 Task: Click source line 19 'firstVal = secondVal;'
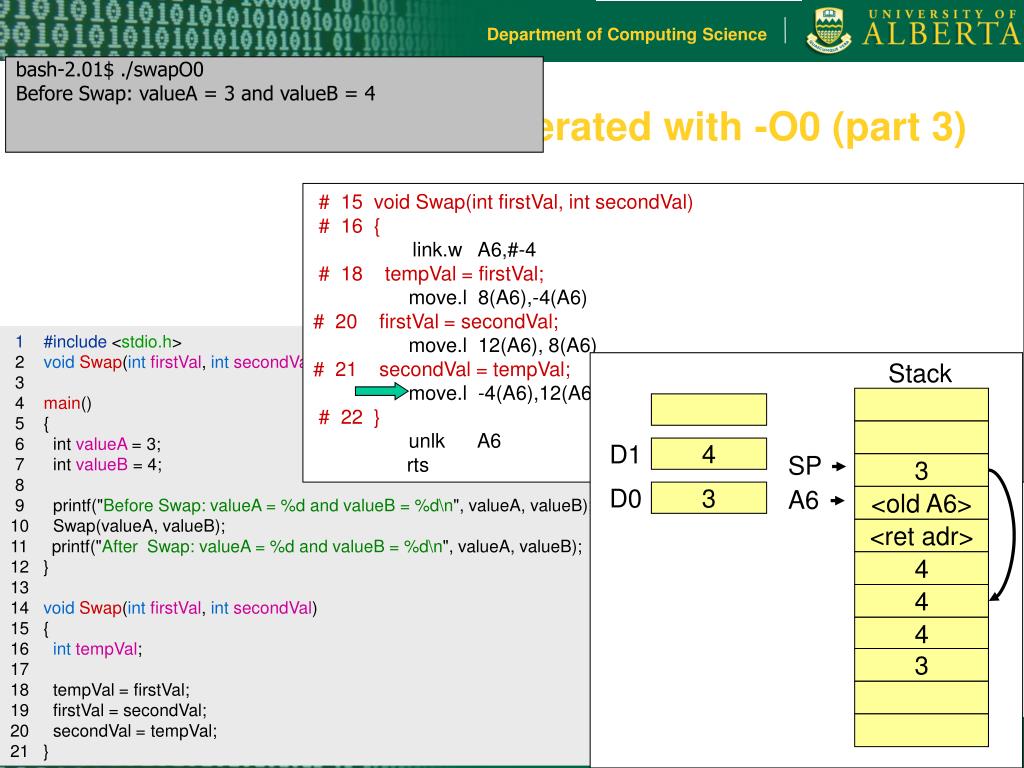coord(129,710)
